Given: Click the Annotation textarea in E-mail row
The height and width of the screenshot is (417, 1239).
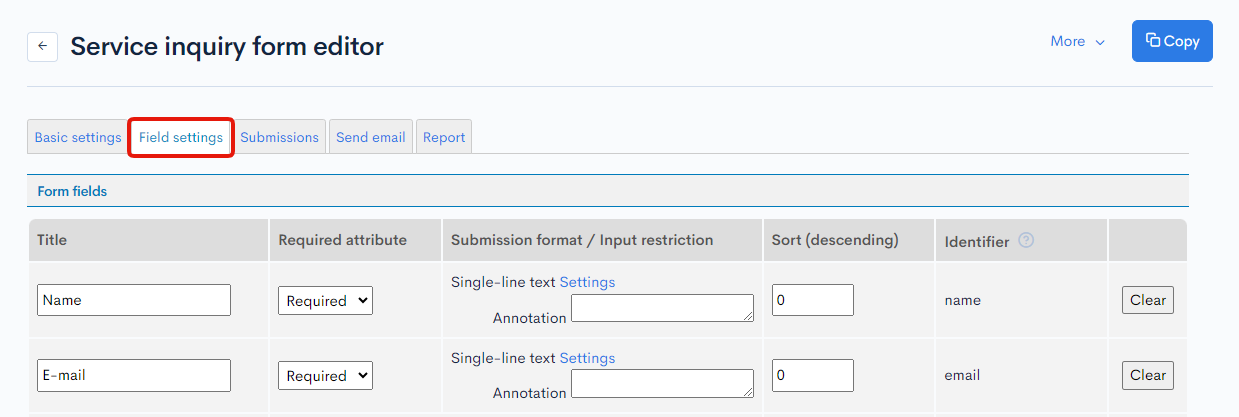Looking at the screenshot, I should [x=662, y=384].
